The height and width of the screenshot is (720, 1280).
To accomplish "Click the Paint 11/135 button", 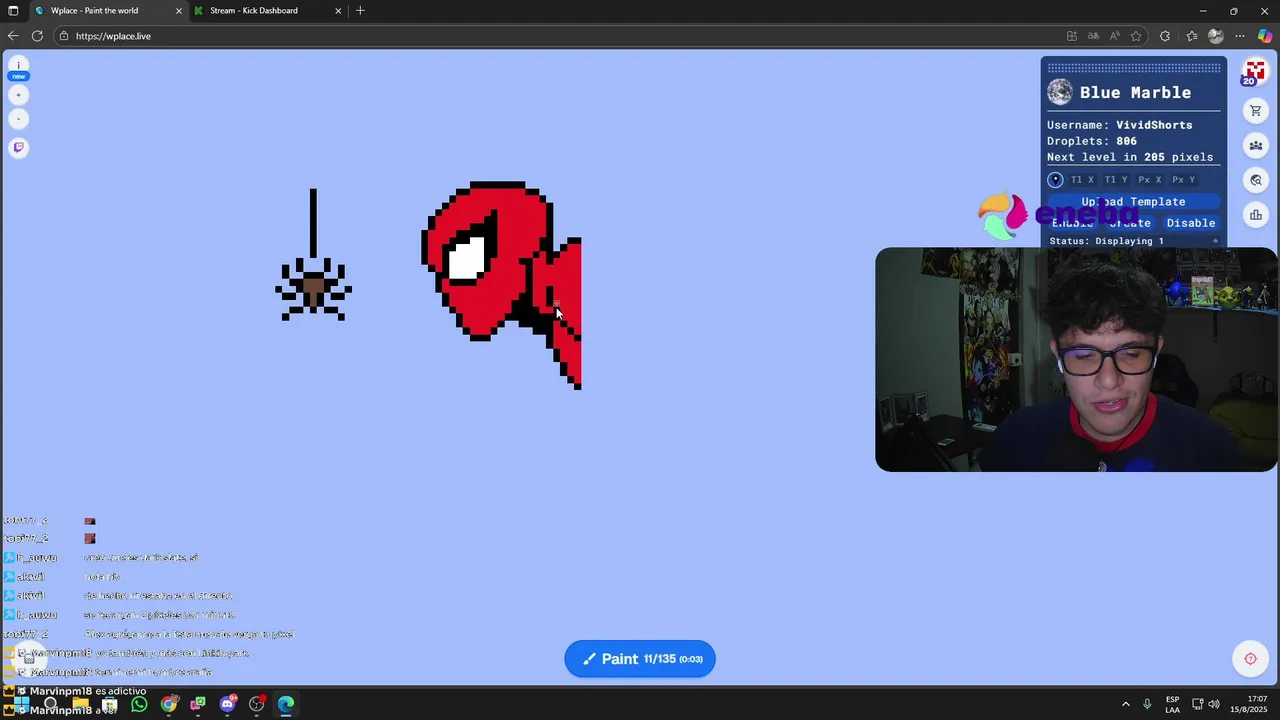I will (x=640, y=659).
